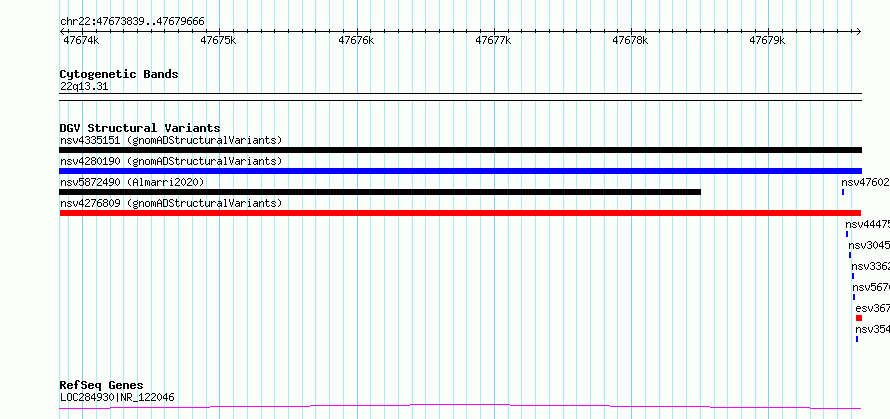The image size is (890, 419).
Task: Click the 22q13.31 band label
Action: (84, 87)
